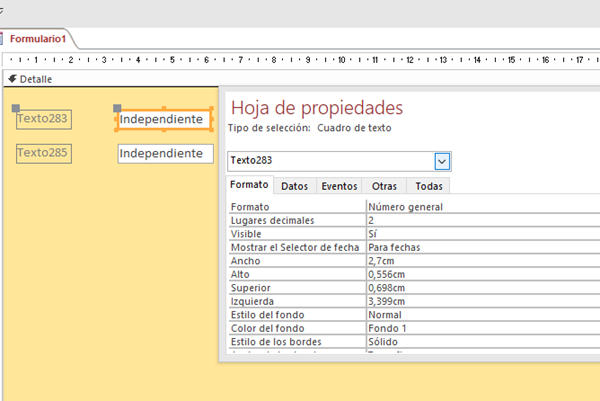Click move handle of selected Independiente box
This screenshot has height=401, width=600.
click(x=118, y=108)
